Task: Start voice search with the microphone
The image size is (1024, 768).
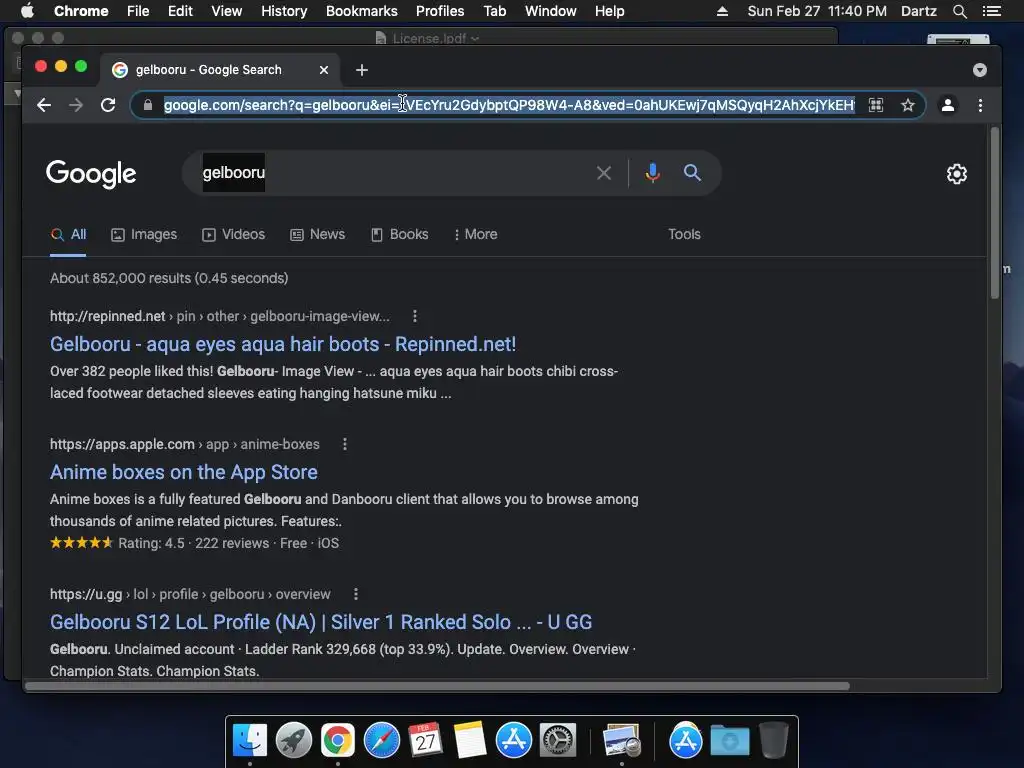Action: pyautogui.click(x=652, y=173)
